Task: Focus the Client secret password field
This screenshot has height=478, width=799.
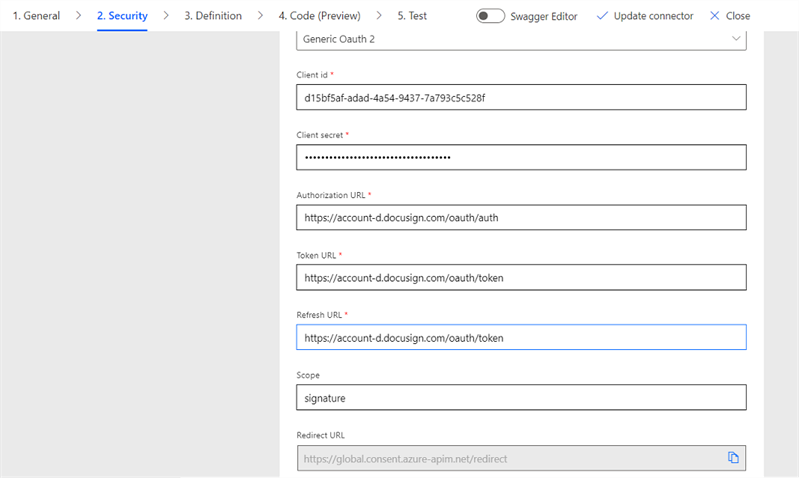Action: pos(521,158)
